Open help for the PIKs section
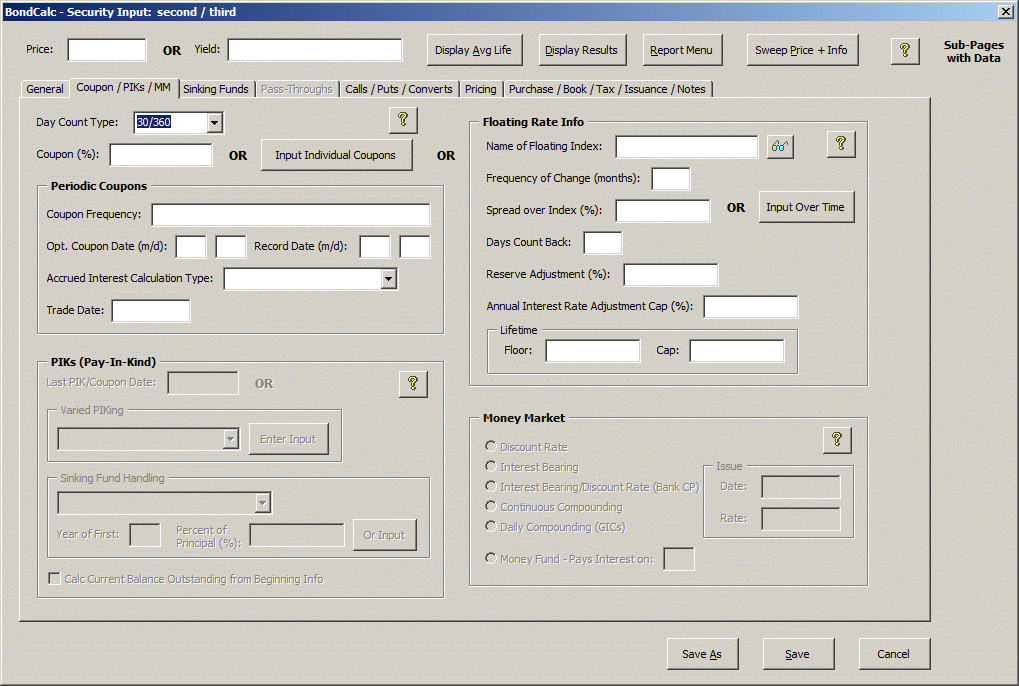1019x686 pixels. pyautogui.click(x=413, y=383)
